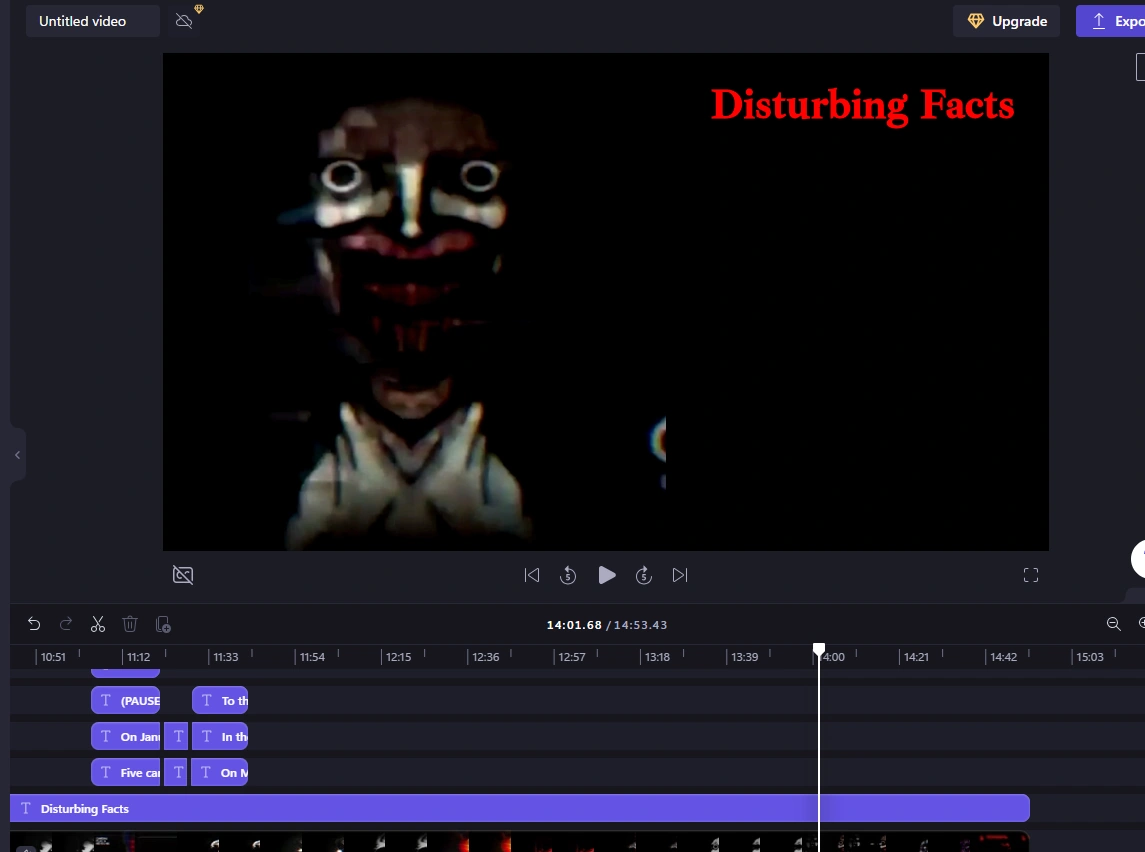The height and width of the screenshot is (852, 1145).
Task: Click the Upgrade button
Action: (1006, 21)
